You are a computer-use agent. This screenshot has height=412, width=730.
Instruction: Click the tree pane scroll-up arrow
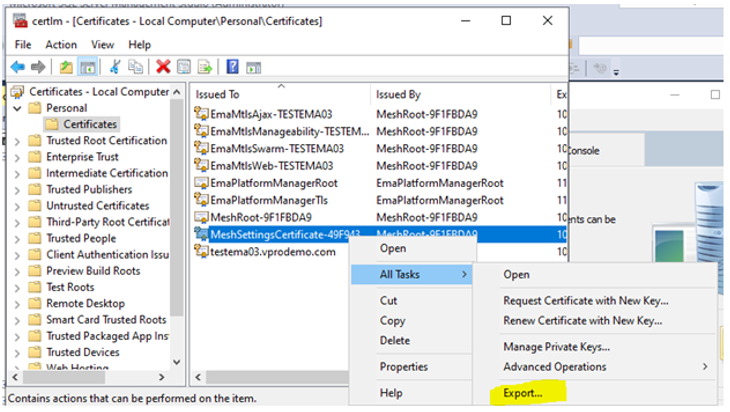click(x=177, y=93)
